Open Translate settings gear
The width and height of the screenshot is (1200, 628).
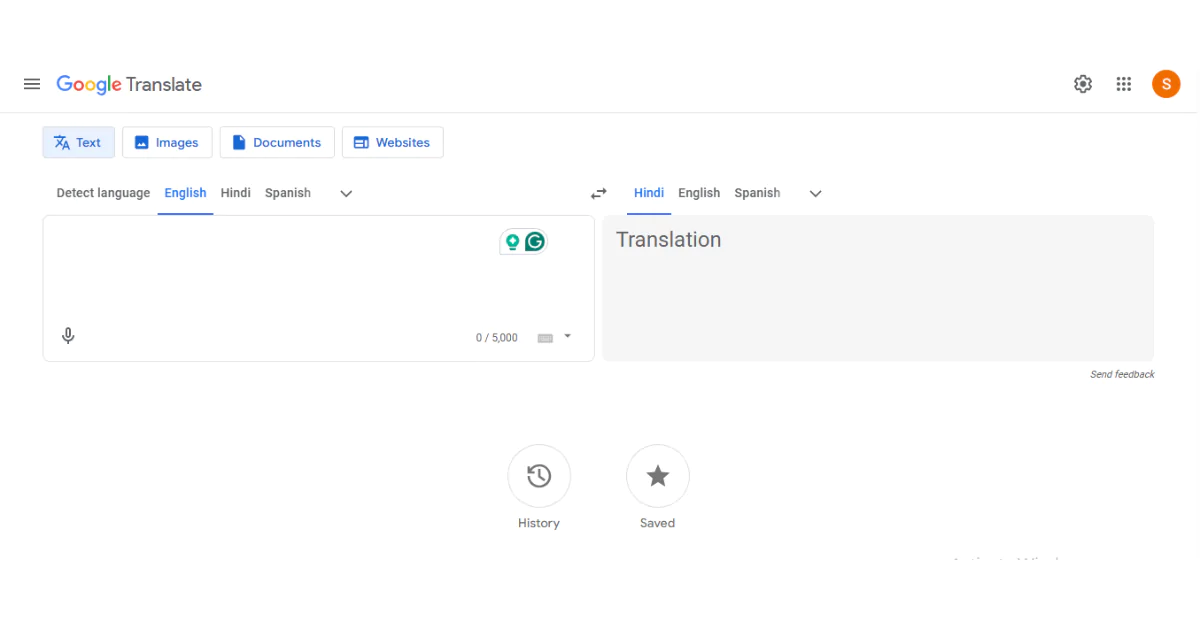tap(1082, 84)
